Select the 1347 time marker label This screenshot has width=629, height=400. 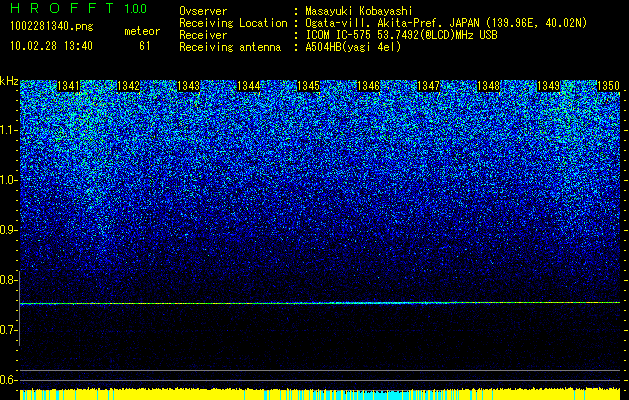[428, 86]
